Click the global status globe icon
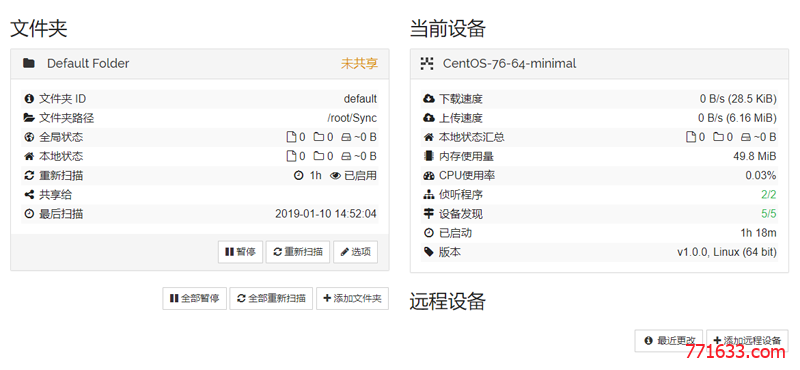800x370 pixels. pyautogui.click(x=29, y=137)
